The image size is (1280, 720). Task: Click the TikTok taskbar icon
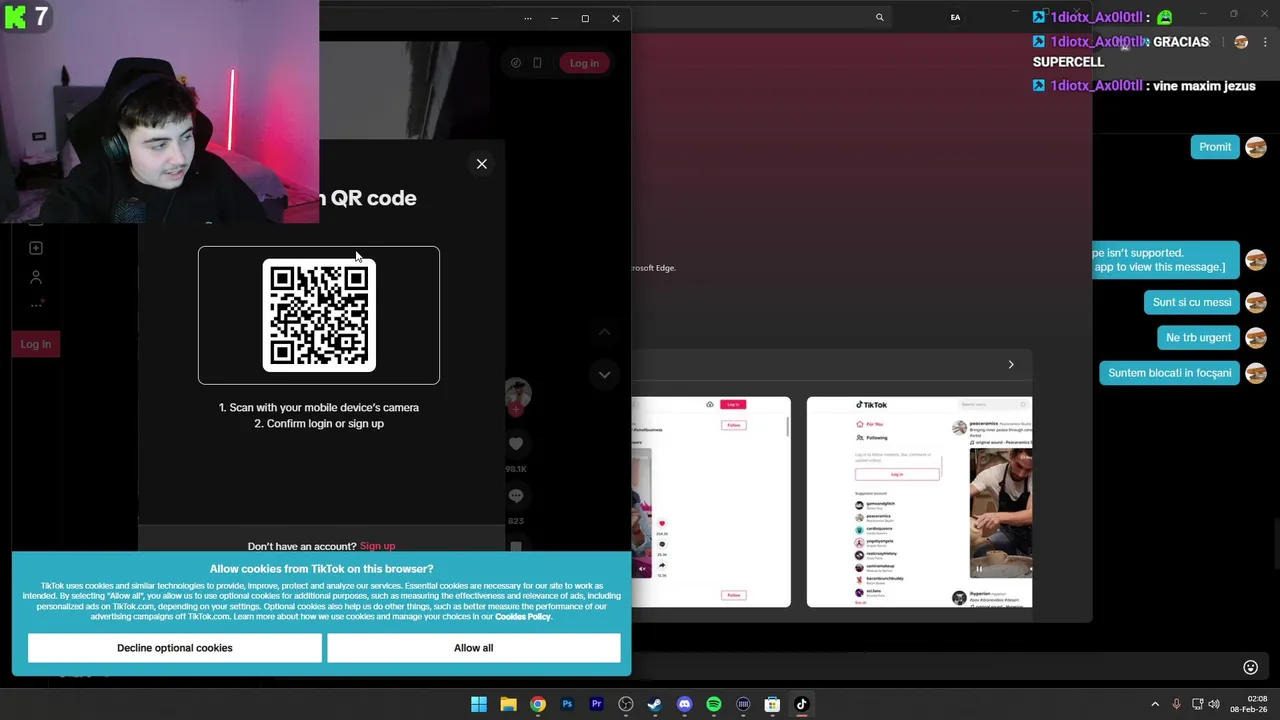801,704
